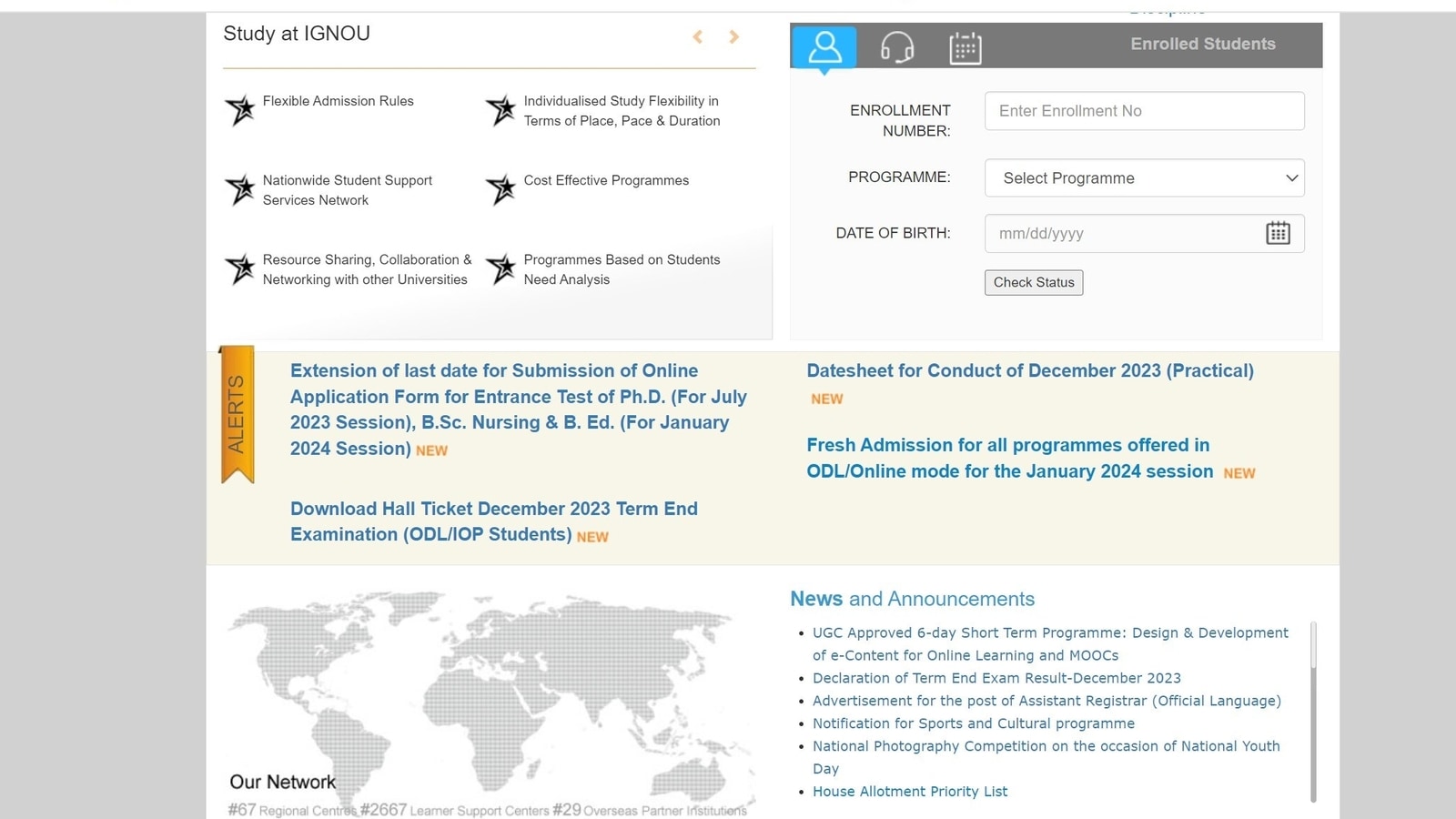The height and width of the screenshot is (819, 1456).
Task: Click the 'Study at IGNOU' heading
Action: pyautogui.click(x=297, y=34)
